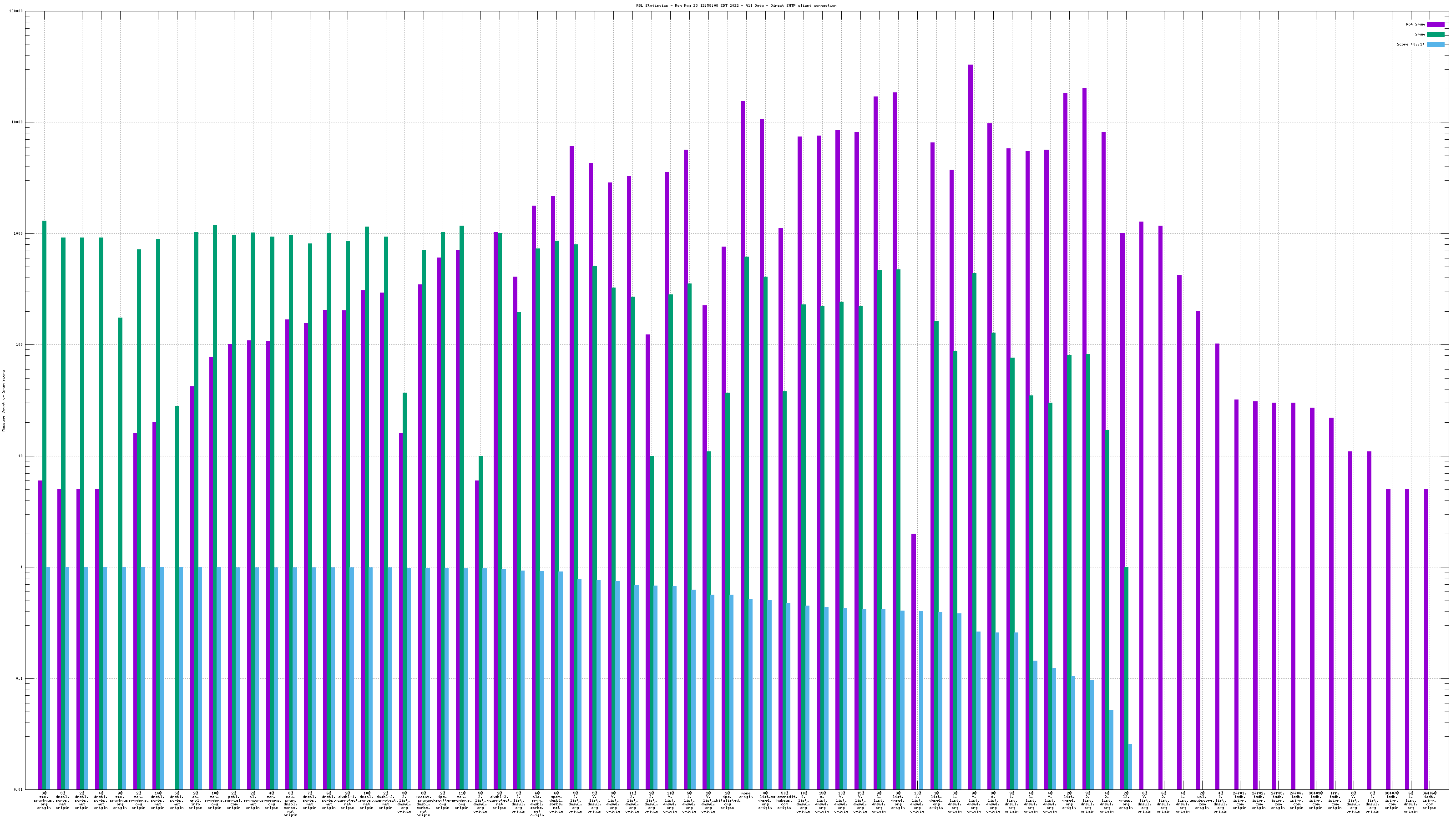Click the 'Score (0..1)' legend label
1456x819 pixels.
(x=1410, y=44)
